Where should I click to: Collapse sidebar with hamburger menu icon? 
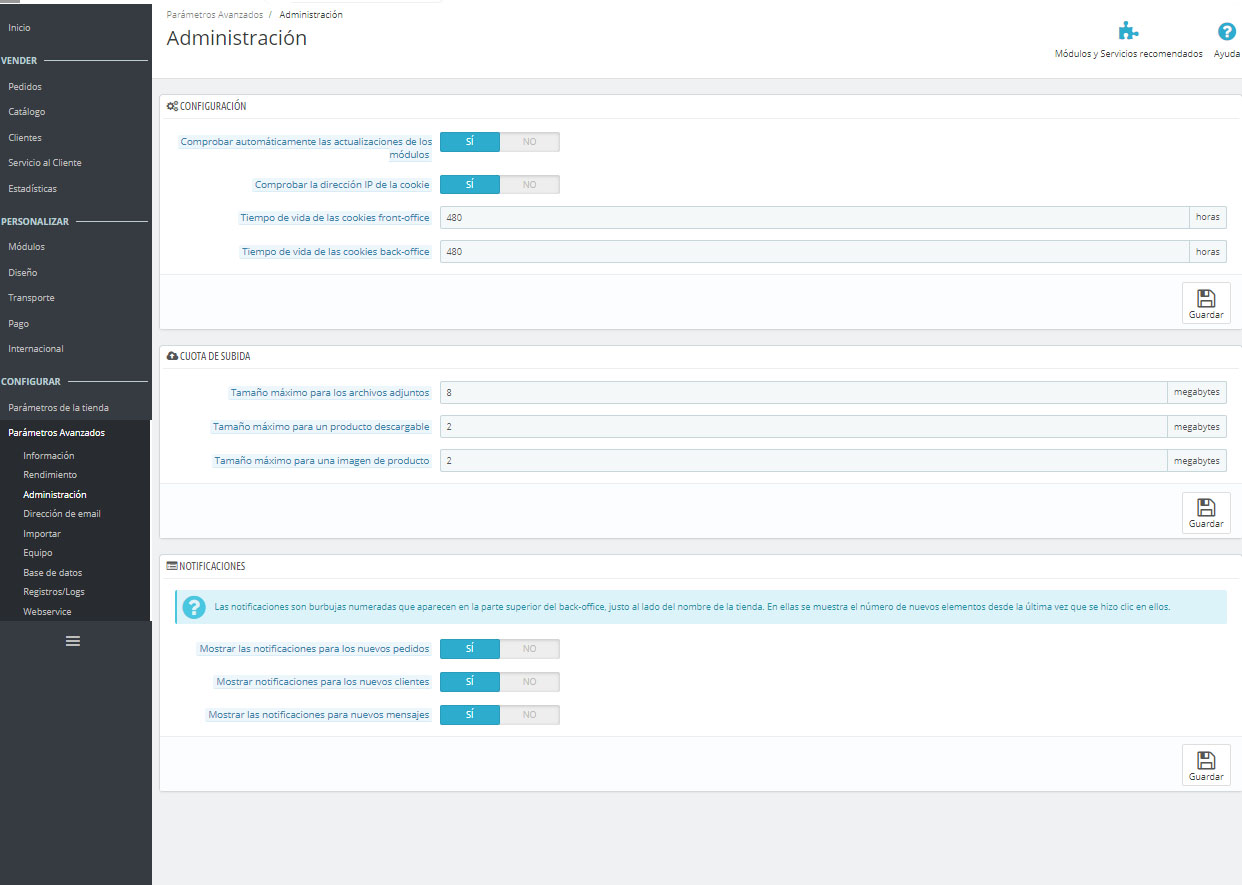[x=73, y=640]
